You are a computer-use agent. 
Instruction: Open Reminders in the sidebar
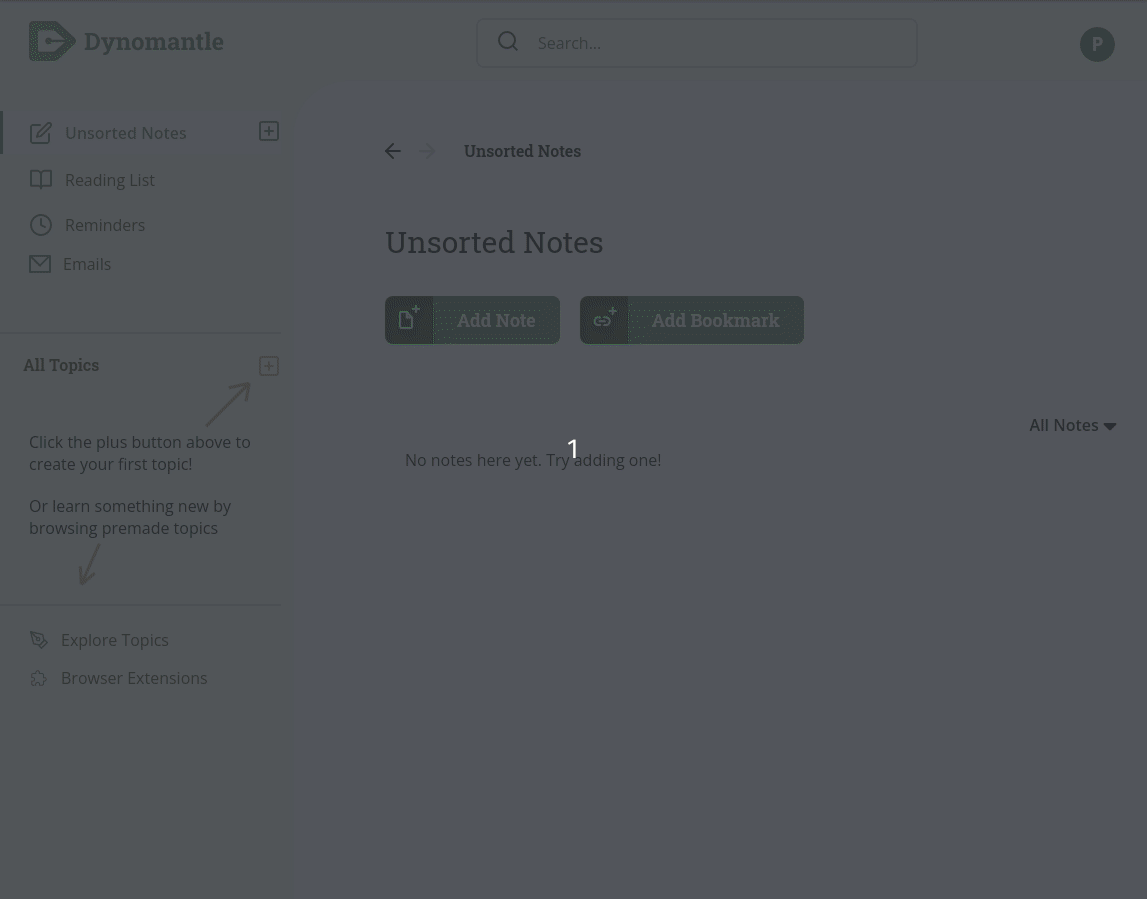(105, 225)
